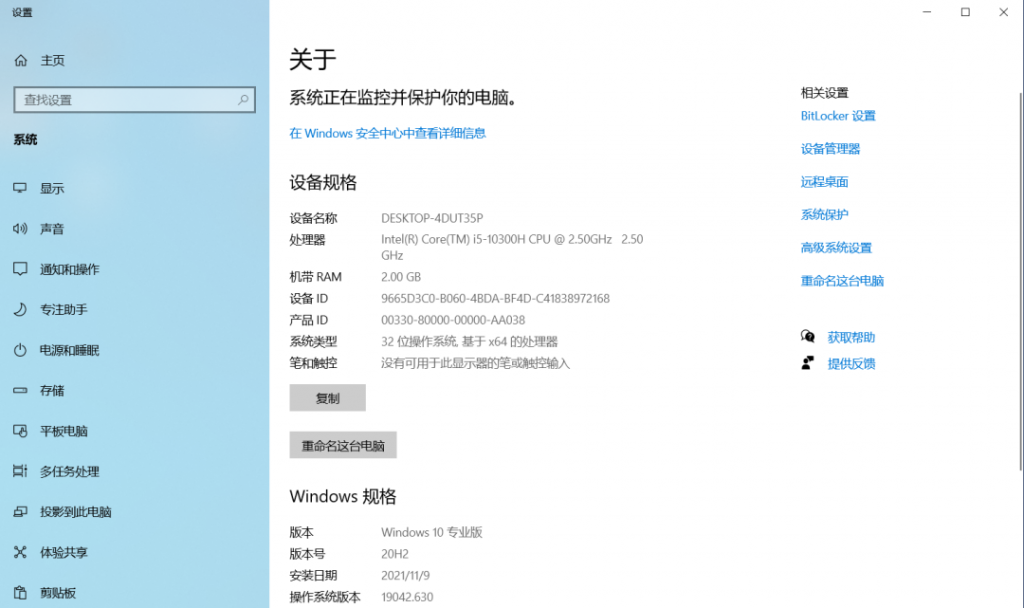Open details in Windows Security link

pos(387,133)
